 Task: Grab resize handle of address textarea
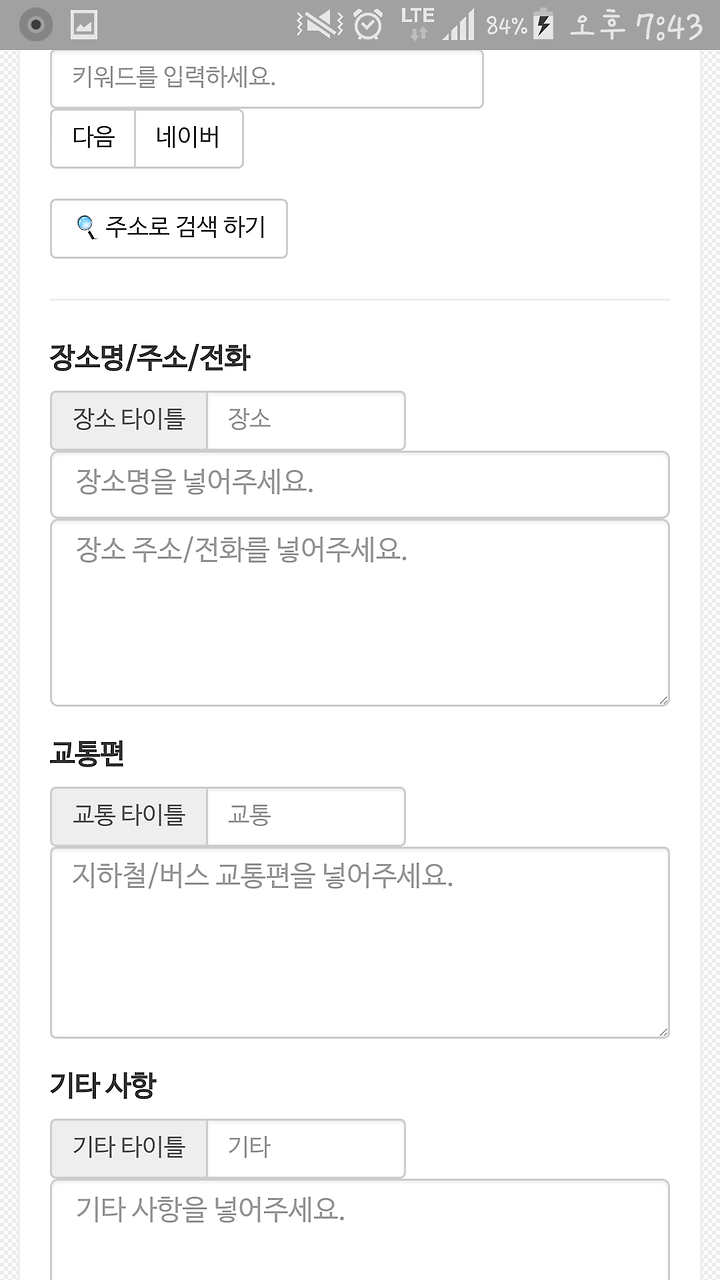click(662, 699)
